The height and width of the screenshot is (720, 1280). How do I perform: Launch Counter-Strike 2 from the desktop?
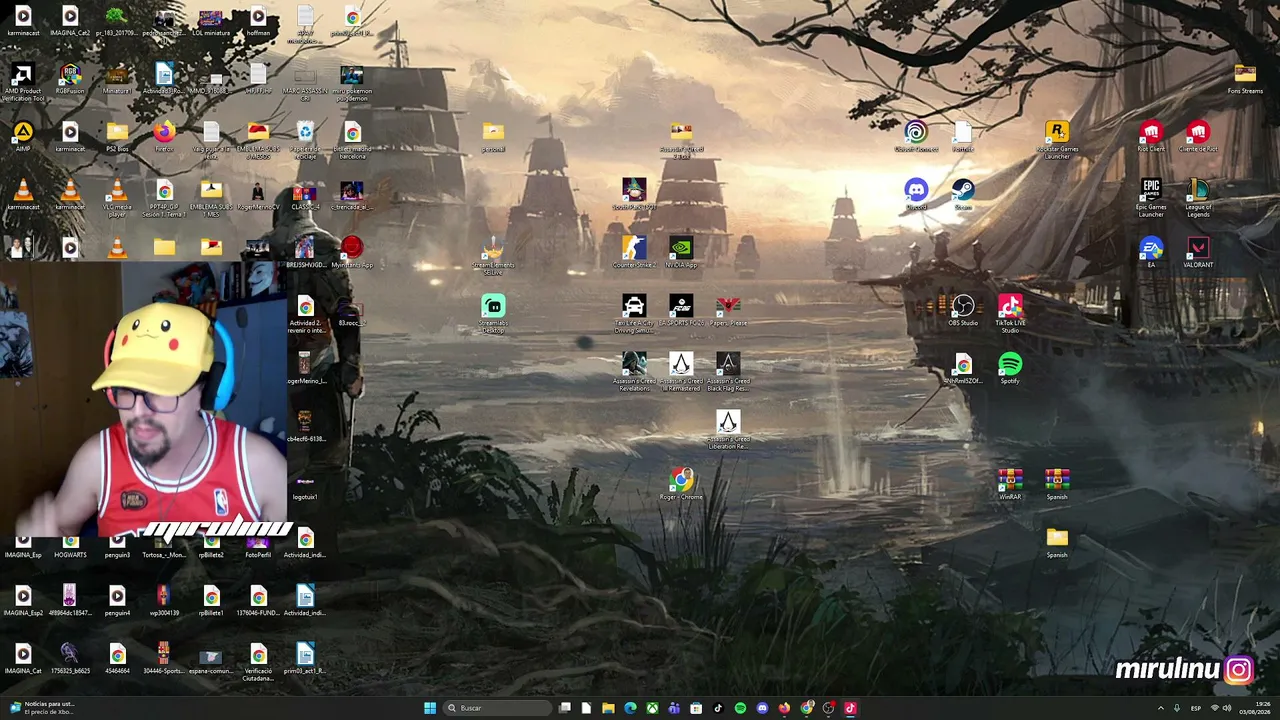tap(634, 254)
